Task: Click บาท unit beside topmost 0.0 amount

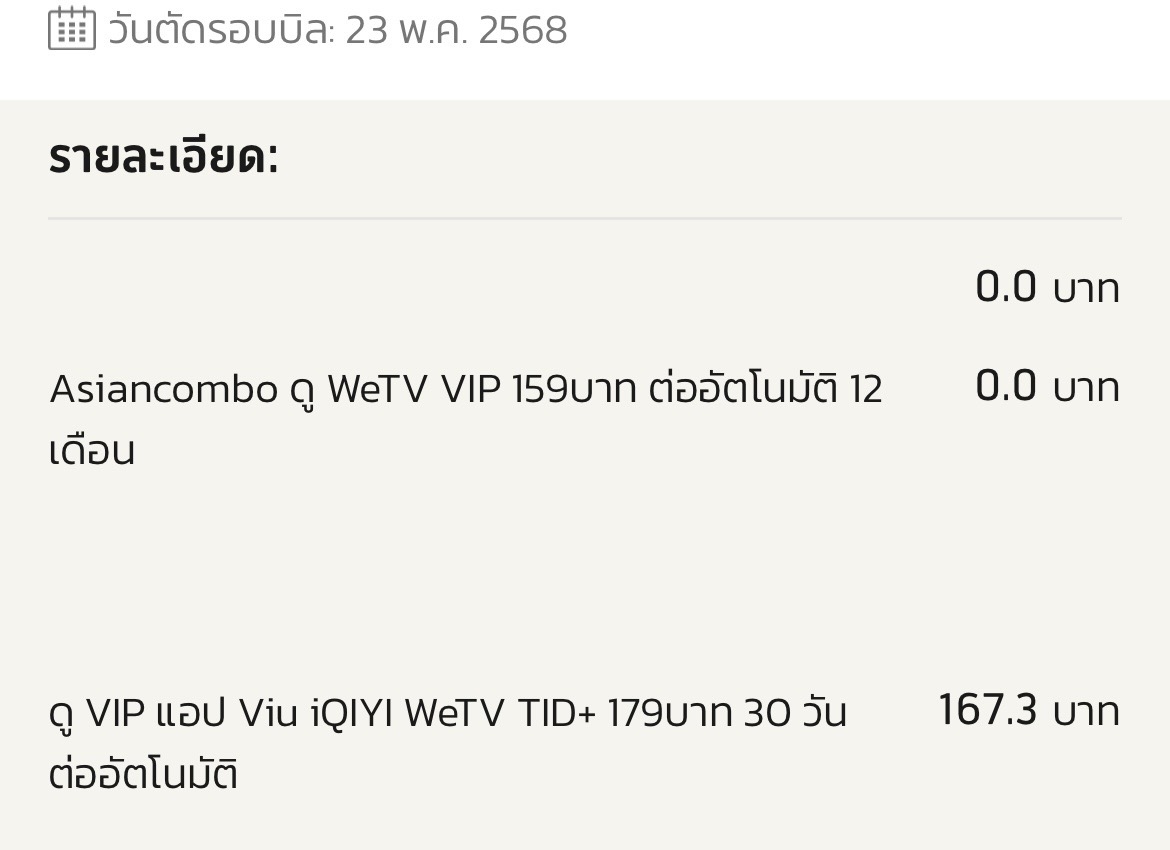Action: pos(1086,290)
